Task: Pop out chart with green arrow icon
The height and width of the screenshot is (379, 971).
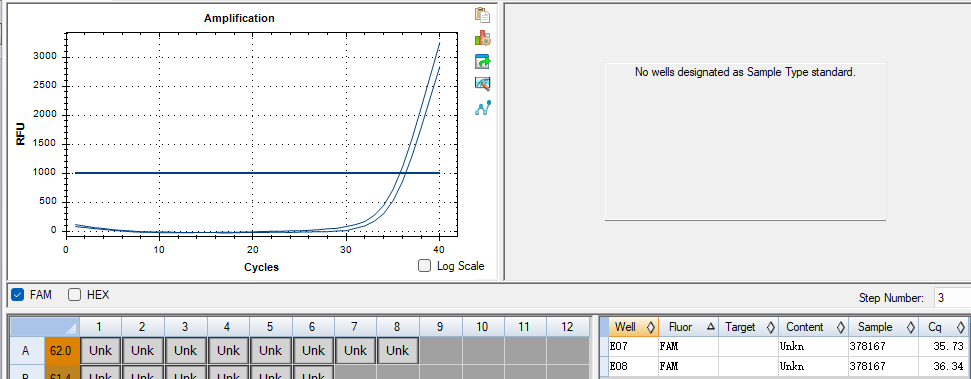Action: coord(482,61)
